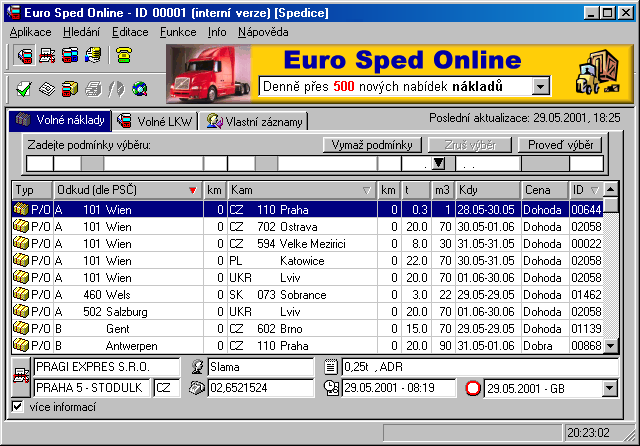Open the Hledání menu

[x=81, y=32]
